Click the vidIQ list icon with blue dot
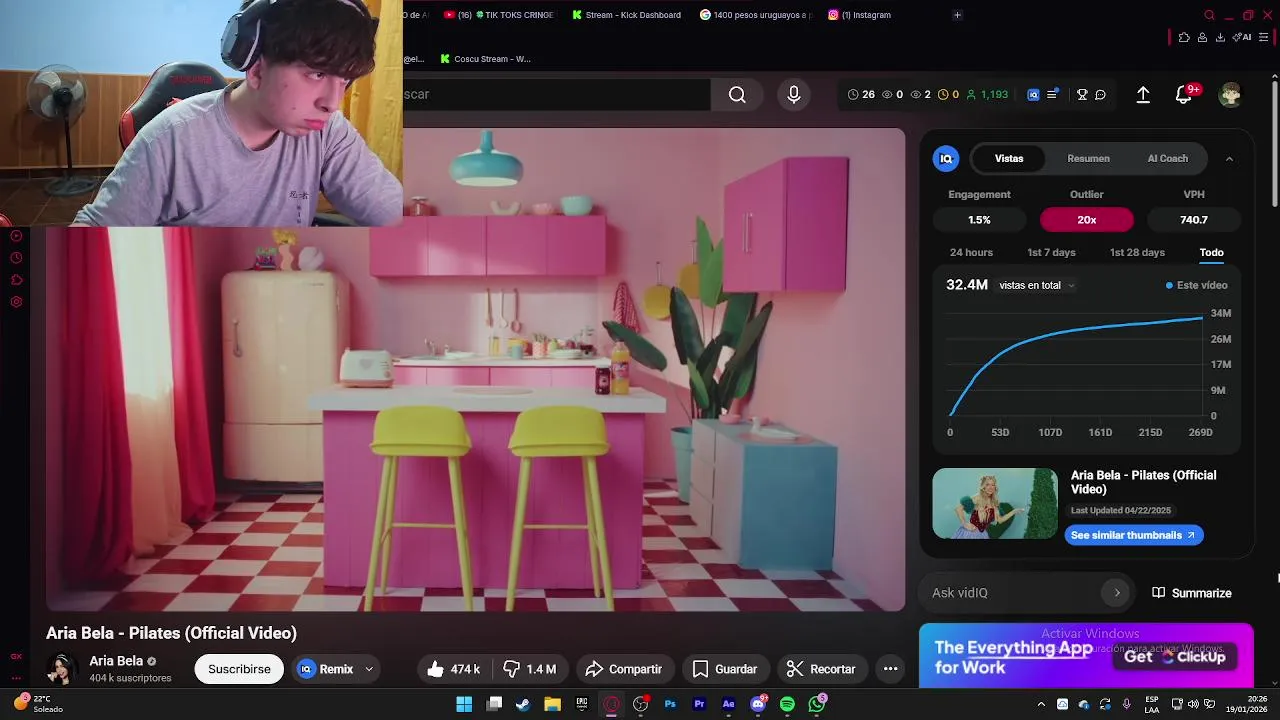The height and width of the screenshot is (720, 1280). point(1052,94)
